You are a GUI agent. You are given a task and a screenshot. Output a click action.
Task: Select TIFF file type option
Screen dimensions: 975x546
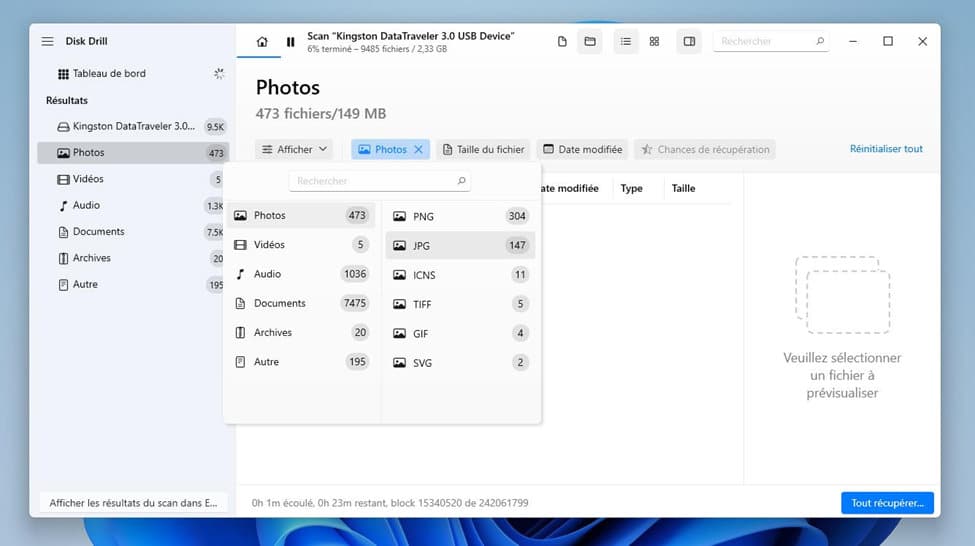(x=460, y=304)
